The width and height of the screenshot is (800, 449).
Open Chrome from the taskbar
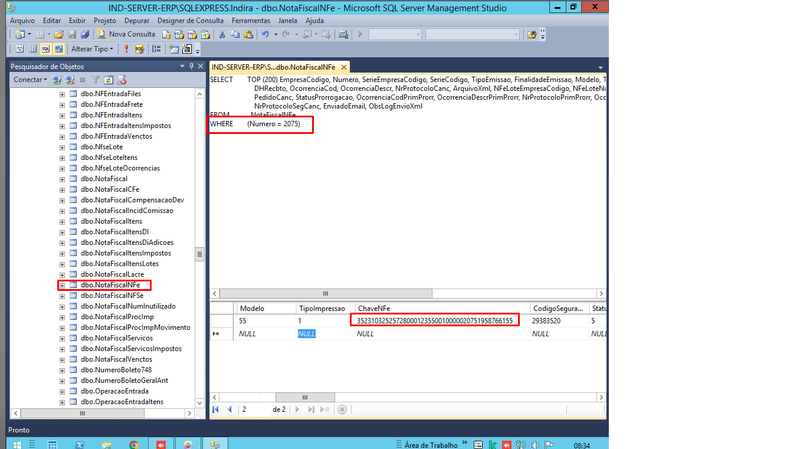(133, 445)
